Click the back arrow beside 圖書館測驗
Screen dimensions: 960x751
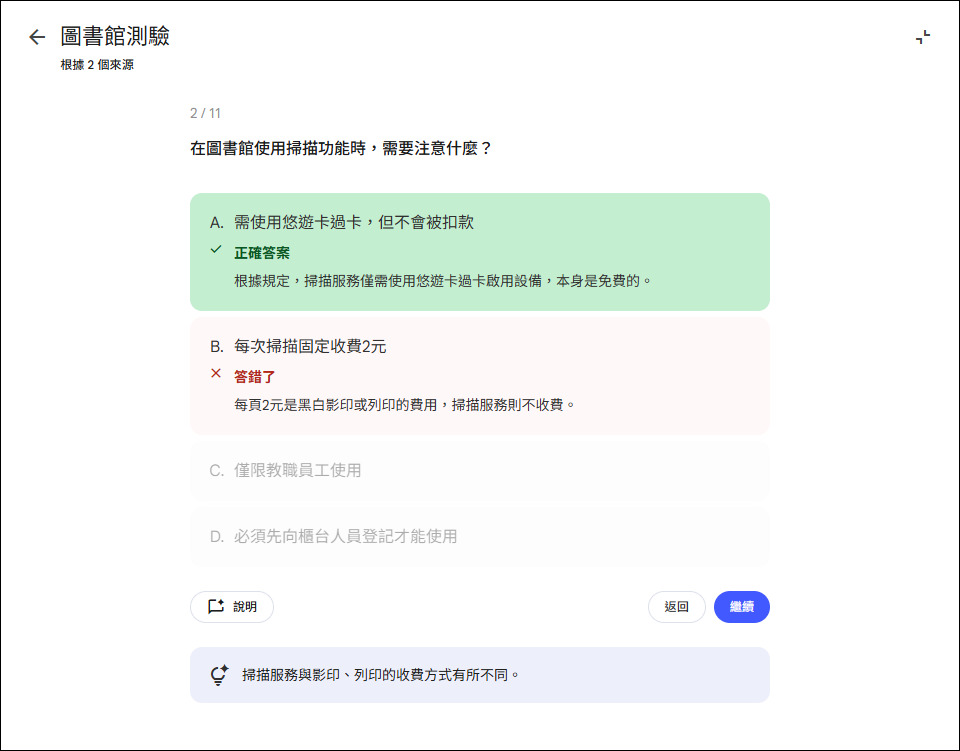[37, 37]
